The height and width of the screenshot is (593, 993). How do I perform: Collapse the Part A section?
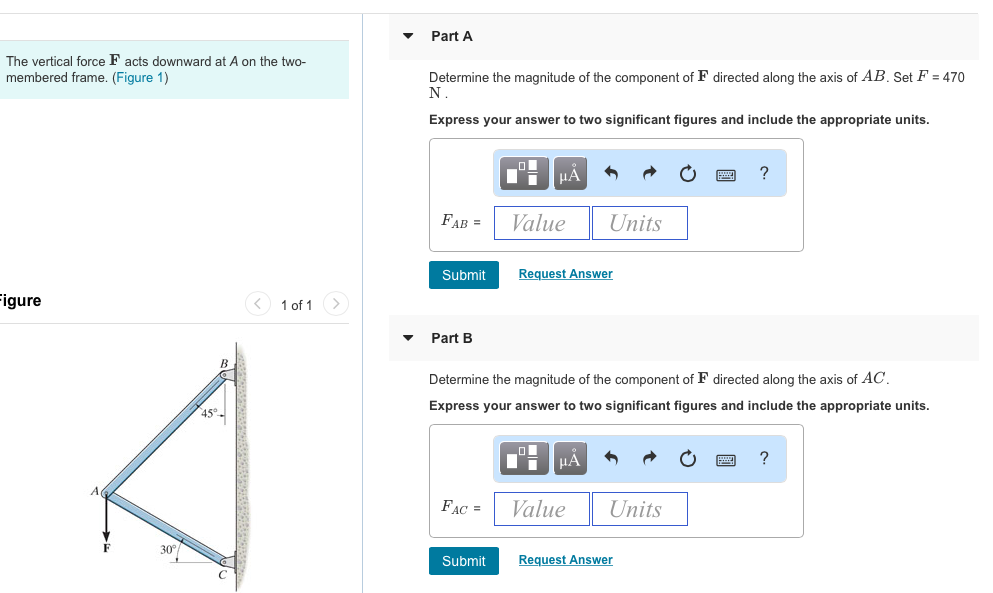click(407, 35)
